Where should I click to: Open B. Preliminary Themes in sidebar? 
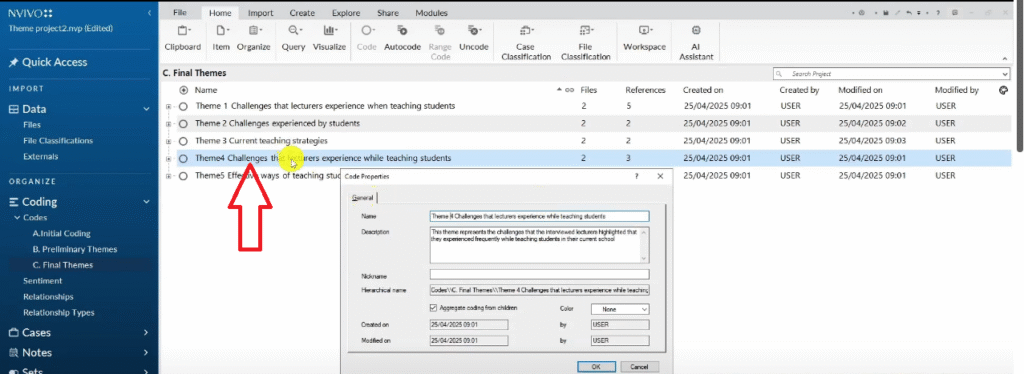tap(74, 249)
